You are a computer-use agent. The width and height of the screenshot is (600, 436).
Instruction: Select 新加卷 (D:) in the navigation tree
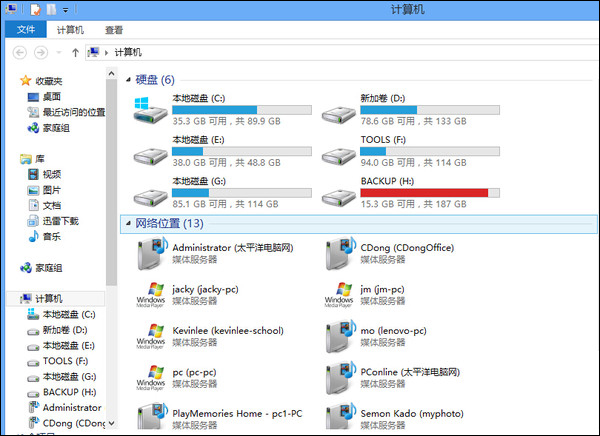pos(57,330)
